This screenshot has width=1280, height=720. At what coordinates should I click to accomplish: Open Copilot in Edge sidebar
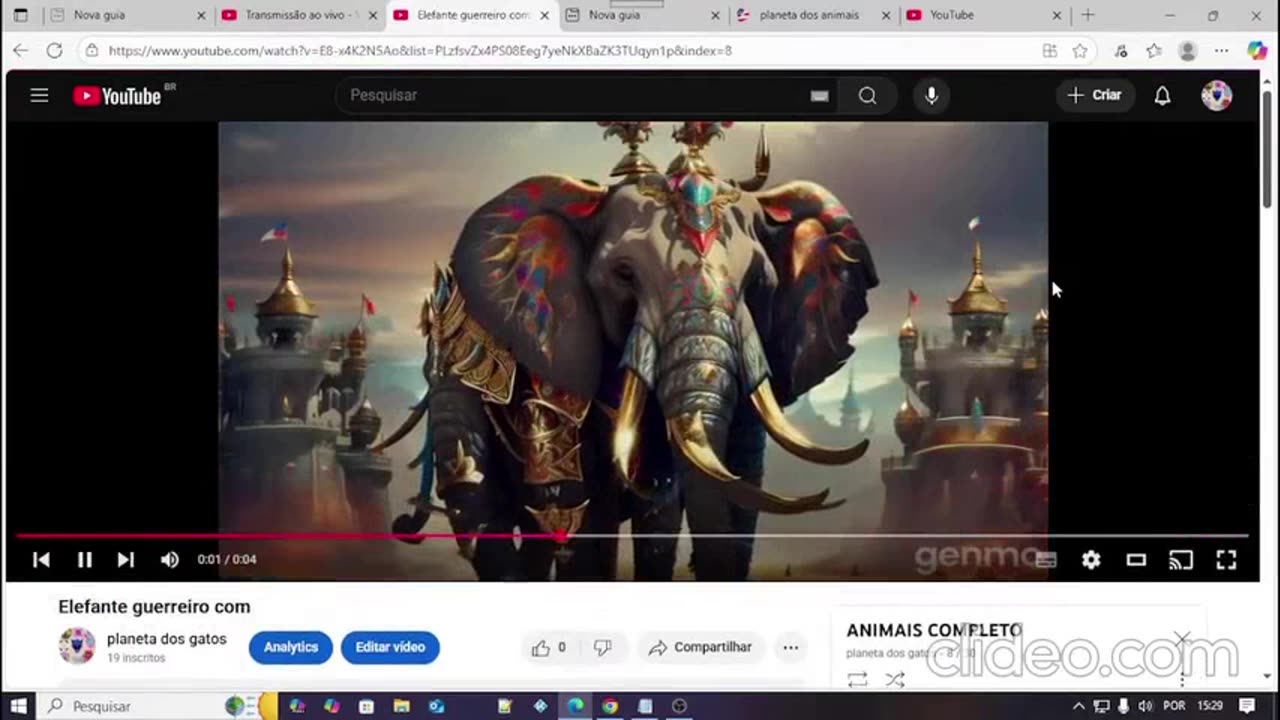point(1257,50)
